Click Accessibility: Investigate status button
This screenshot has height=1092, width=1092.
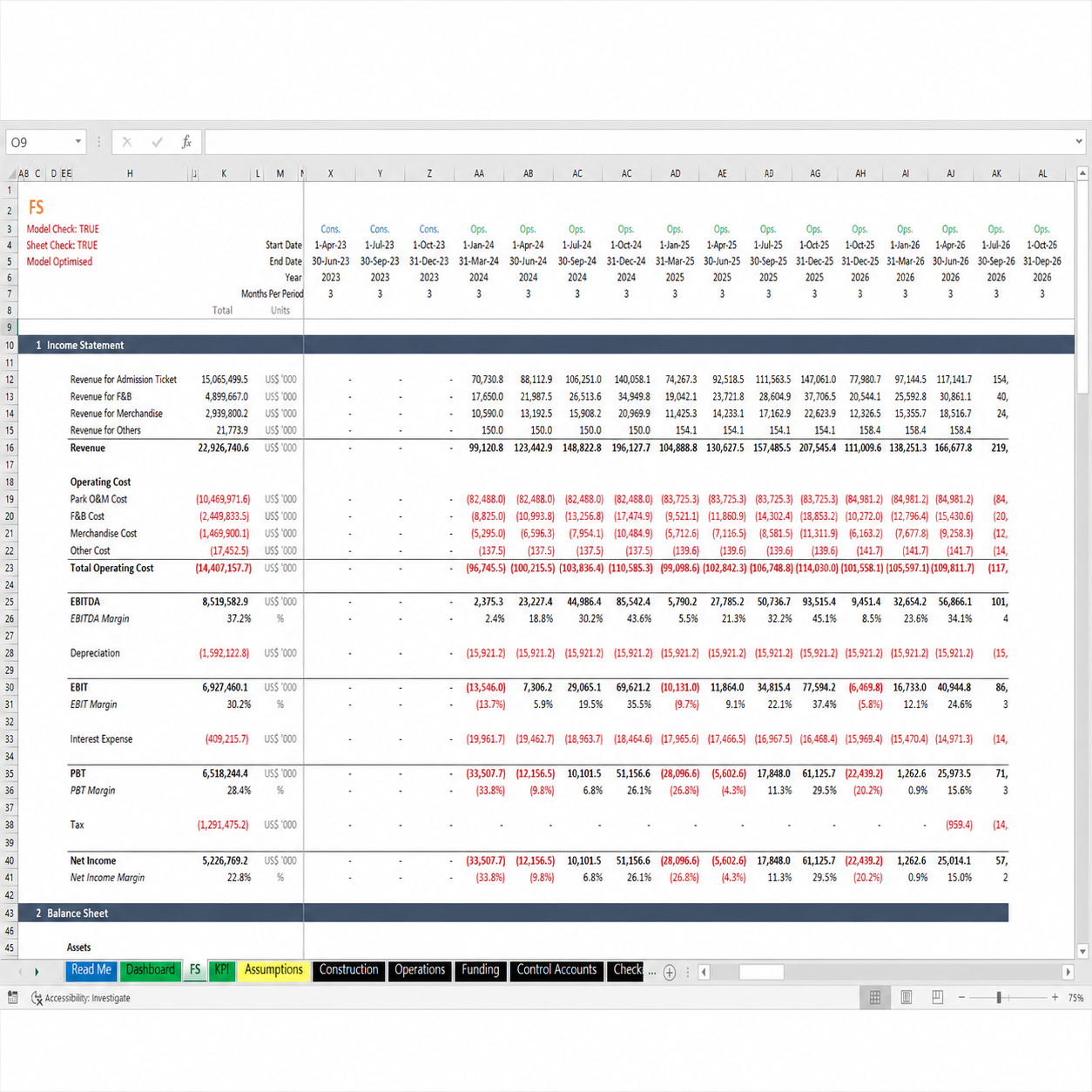tap(81, 998)
